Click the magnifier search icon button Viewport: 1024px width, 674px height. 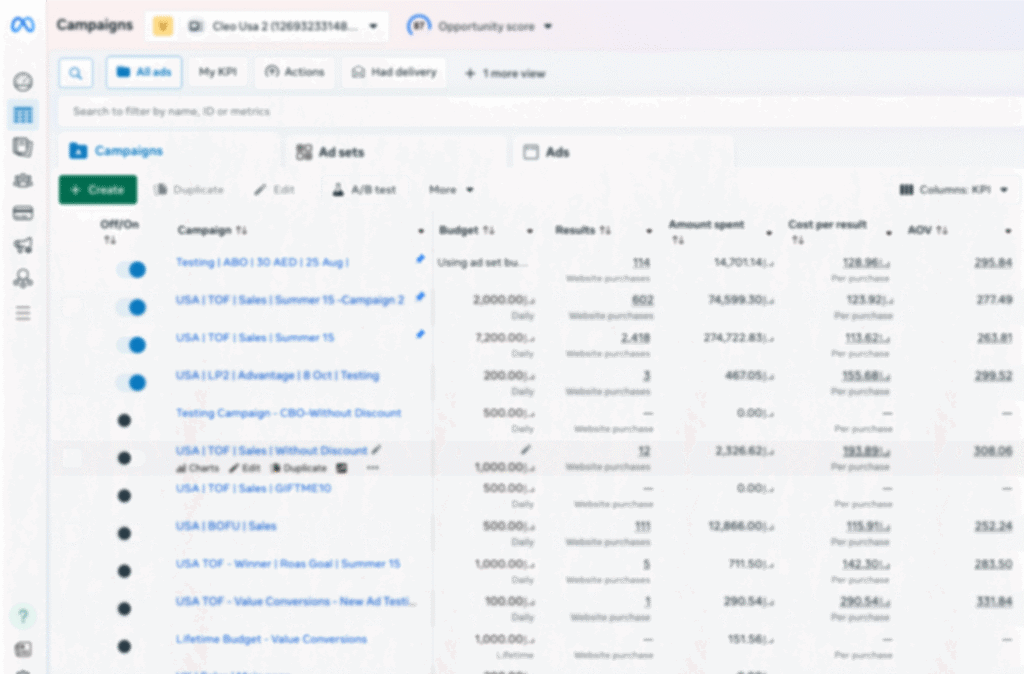pyautogui.click(x=76, y=72)
